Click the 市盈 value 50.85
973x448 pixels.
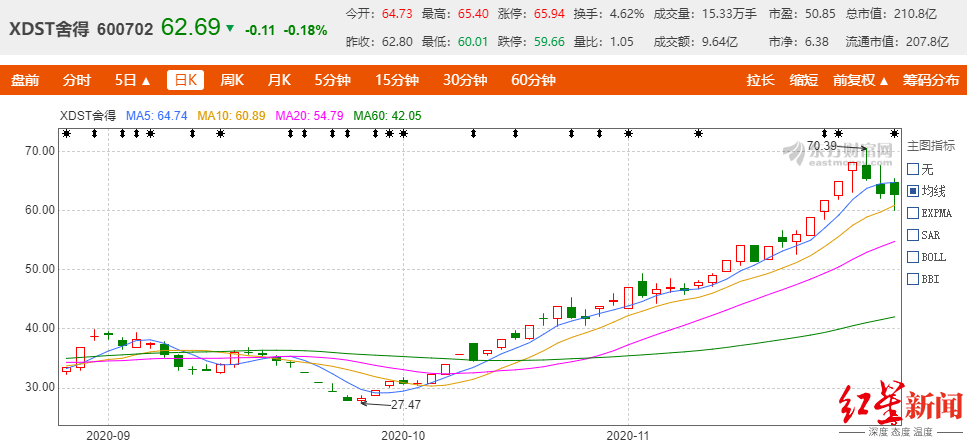pos(820,13)
